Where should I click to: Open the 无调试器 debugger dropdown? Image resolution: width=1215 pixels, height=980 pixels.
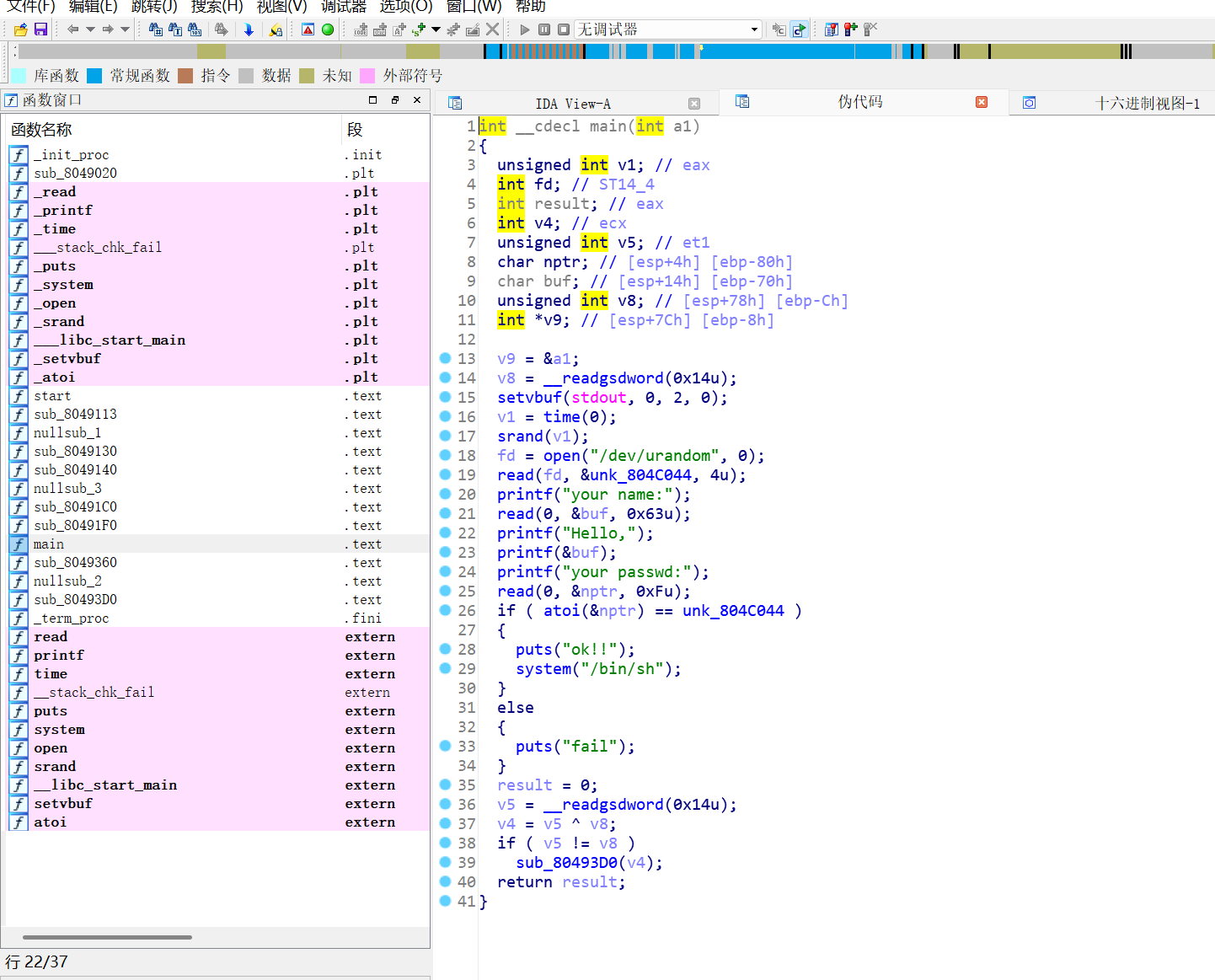[x=754, y=29]
